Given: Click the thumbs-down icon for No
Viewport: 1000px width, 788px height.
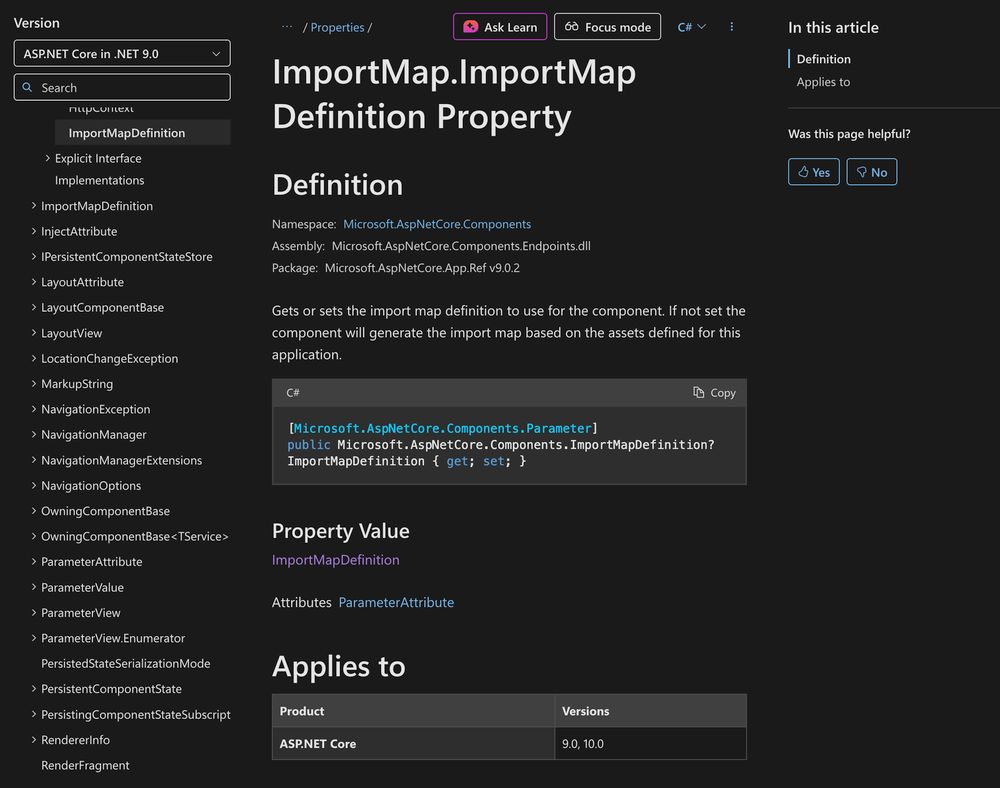Looking at the screenshot, I should pyautogui.click(x=862, y=172).
